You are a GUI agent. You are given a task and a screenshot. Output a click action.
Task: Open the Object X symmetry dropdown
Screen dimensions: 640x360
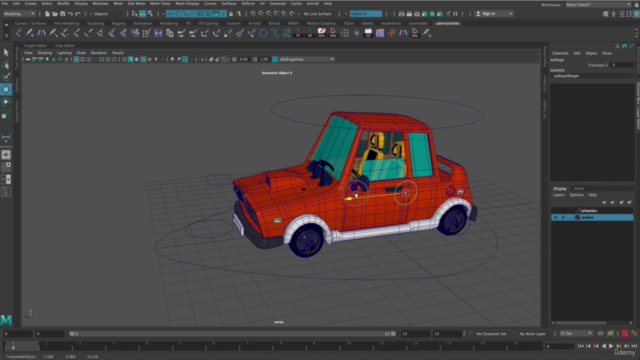[x=366, y=14]
